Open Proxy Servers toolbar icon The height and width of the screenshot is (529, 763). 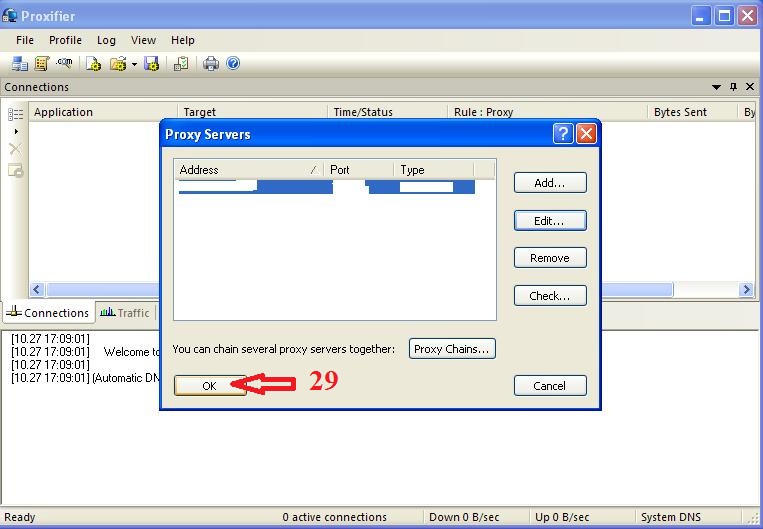19,64
